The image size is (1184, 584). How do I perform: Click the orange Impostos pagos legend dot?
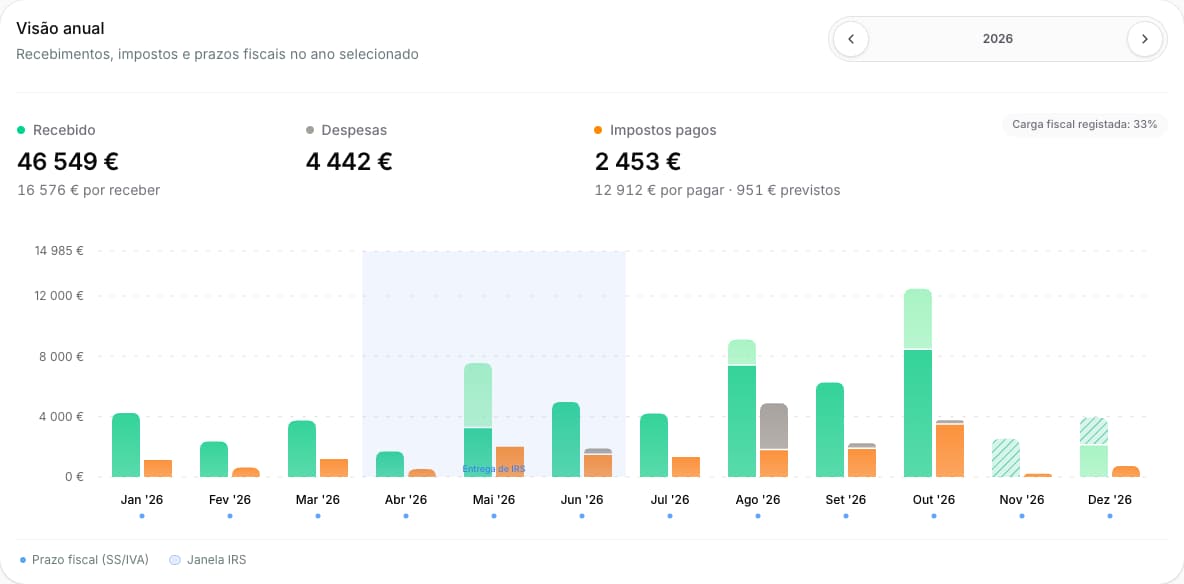[598, 130]
